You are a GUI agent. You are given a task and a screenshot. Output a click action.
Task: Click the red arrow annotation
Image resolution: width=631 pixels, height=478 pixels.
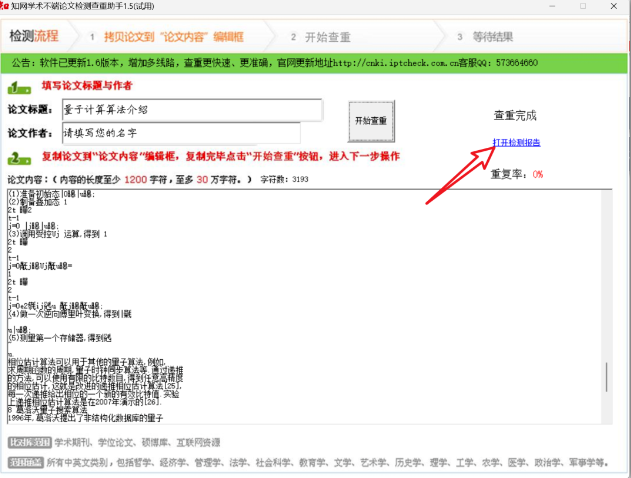458,175
